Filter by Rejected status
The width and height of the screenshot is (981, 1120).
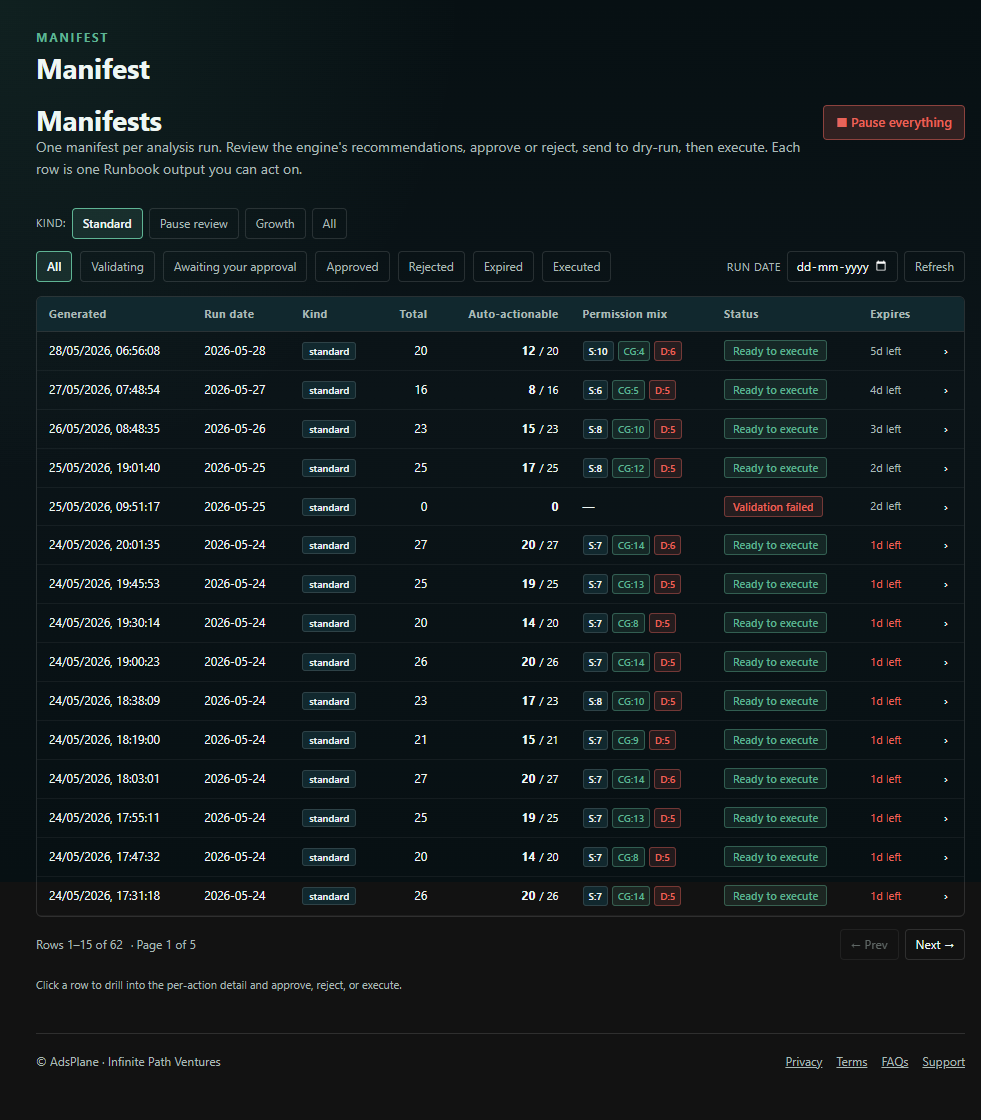coord(431,266)
